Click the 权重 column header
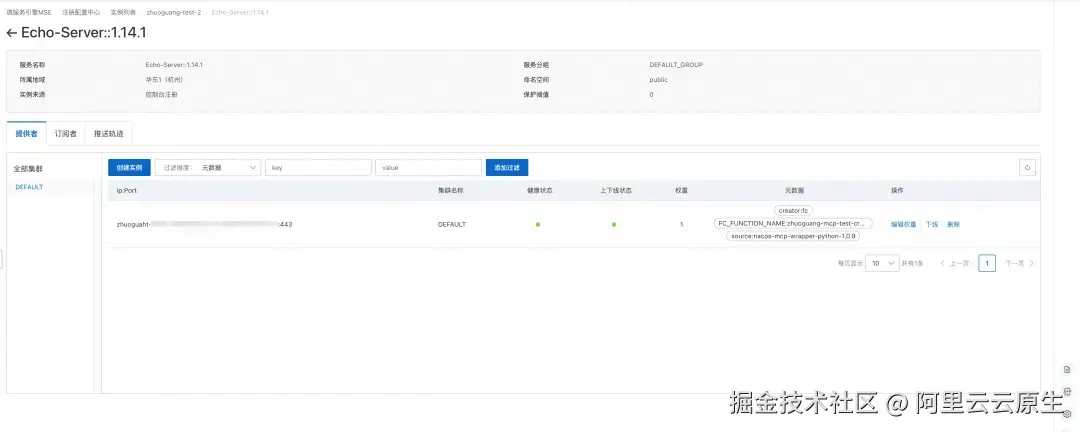1080x432 pixels. [x=681, y=190]
